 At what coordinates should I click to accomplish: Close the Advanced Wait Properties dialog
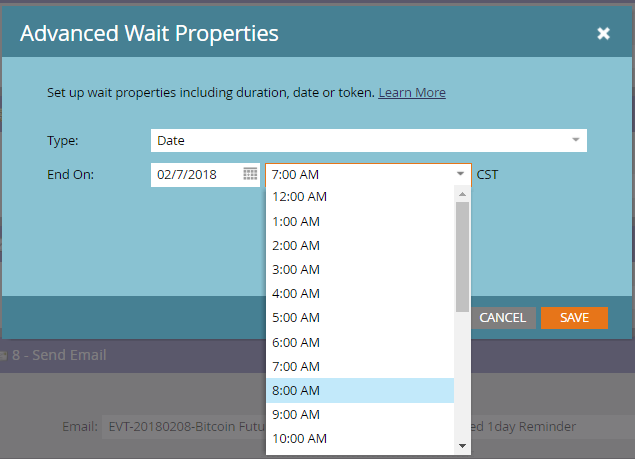(x=603, y=33)
